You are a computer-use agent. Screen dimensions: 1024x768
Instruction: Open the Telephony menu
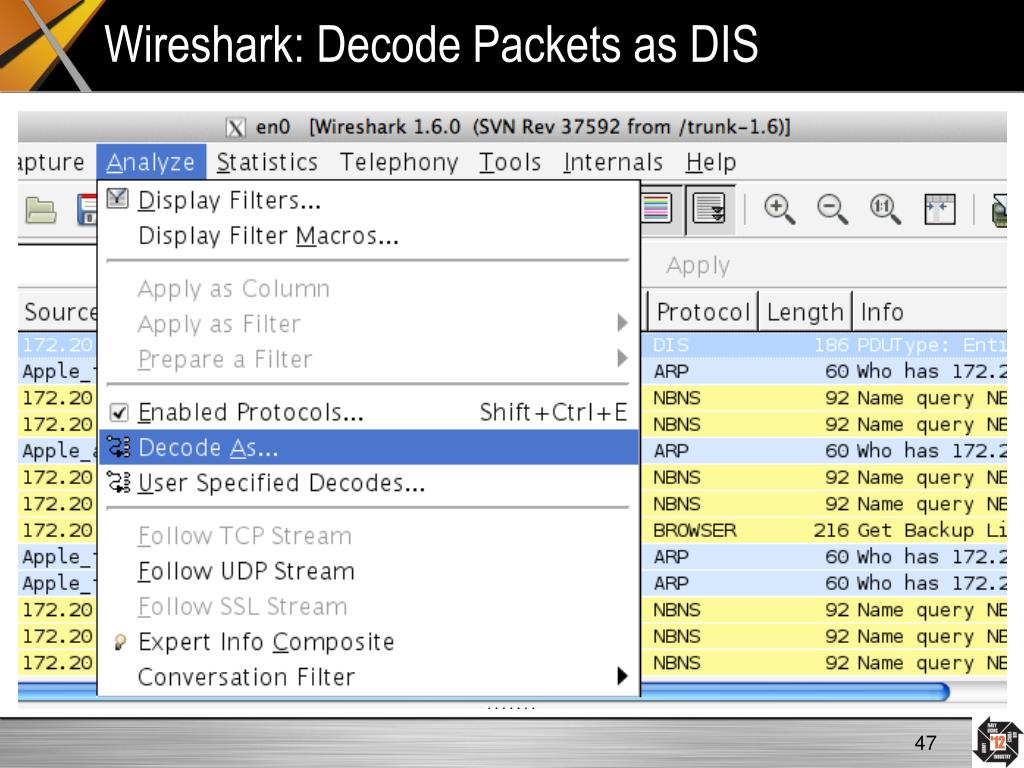pos(399,162)
